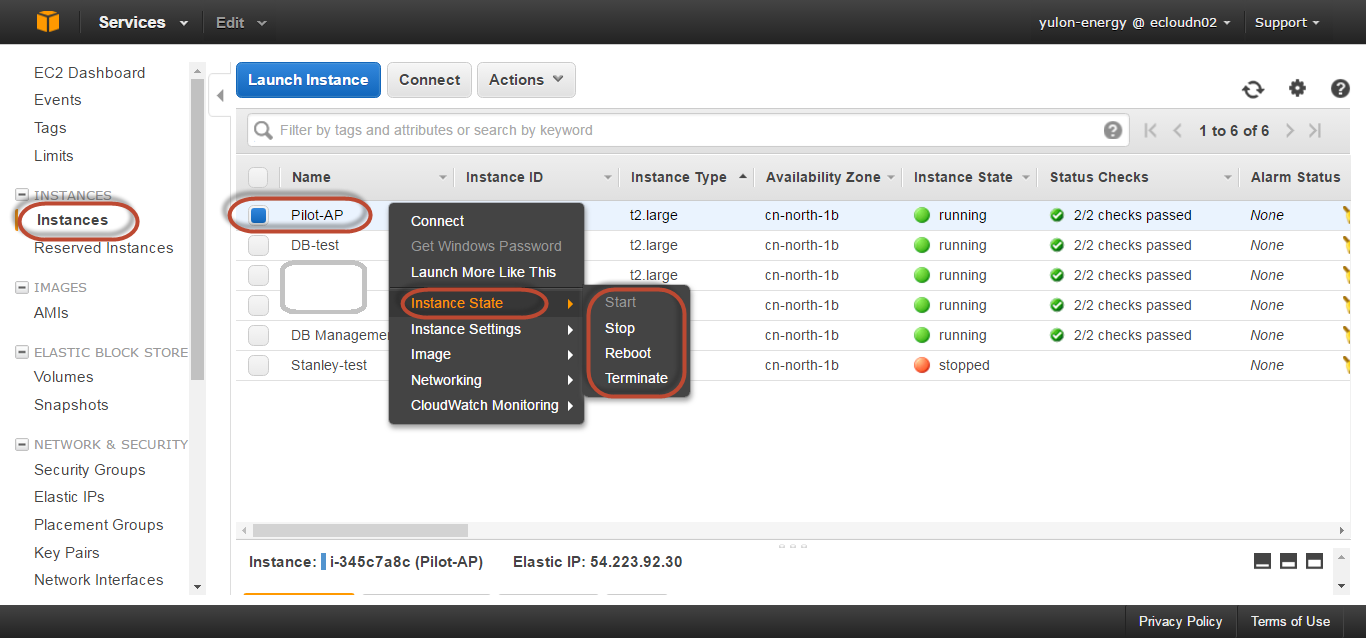Image resolution: width=1366 pixels, height=638 pixels.
Task: Open Security Groups in the sidebar
Action: 89,470
